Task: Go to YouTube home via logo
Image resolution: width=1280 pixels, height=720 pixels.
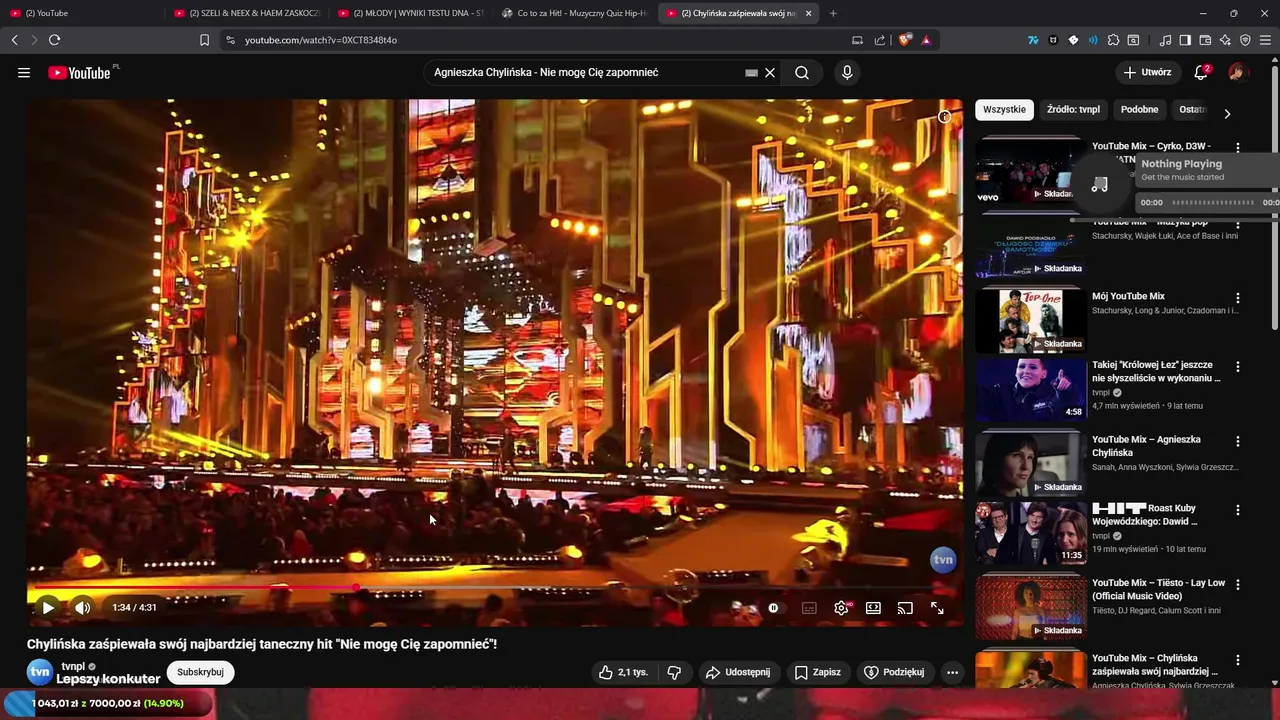Action: click(x=80, y=72)
